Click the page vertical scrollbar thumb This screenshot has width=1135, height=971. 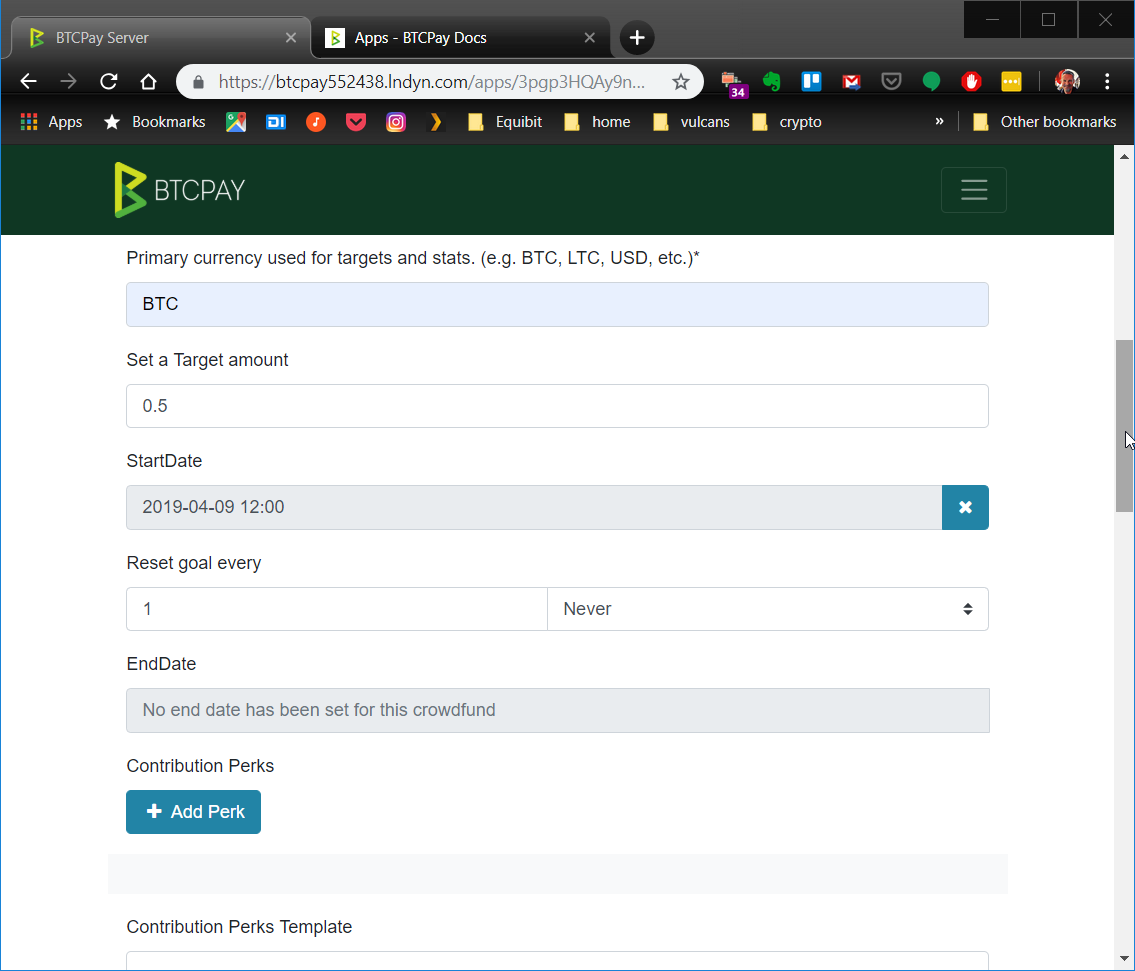1124,426
